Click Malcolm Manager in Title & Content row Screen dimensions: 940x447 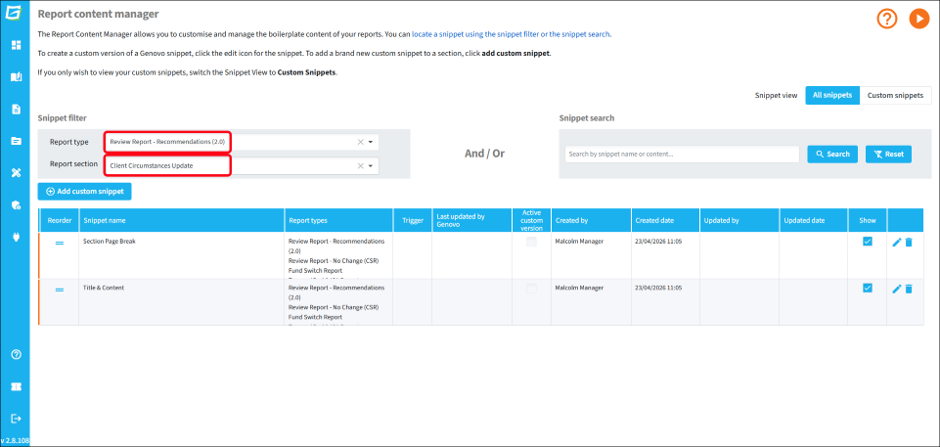(579, 288)
